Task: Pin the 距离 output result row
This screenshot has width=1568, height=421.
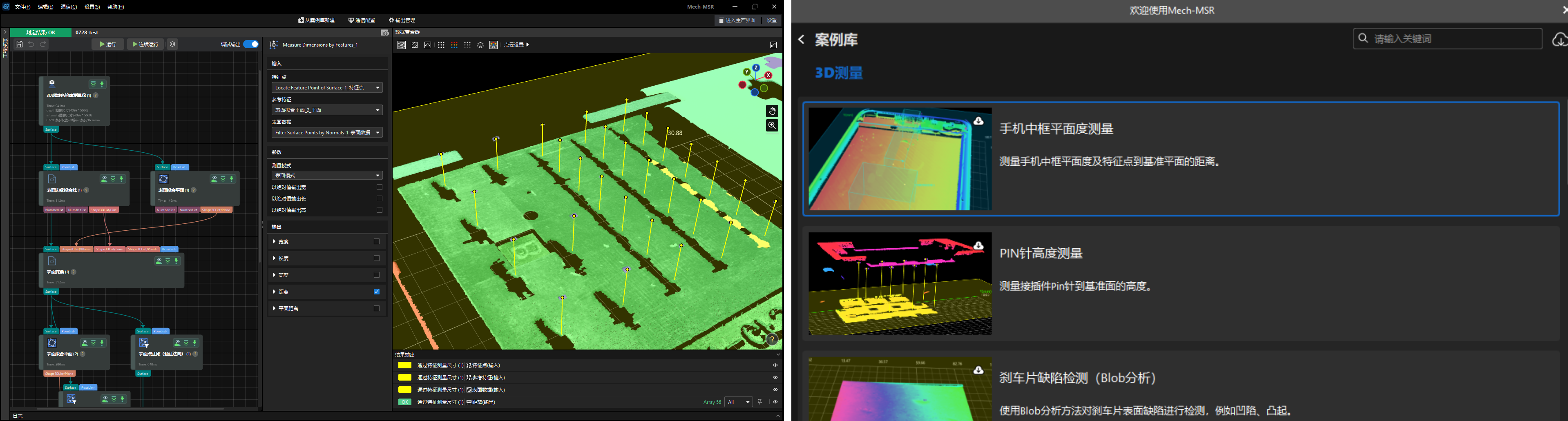Action: point(759,402)
